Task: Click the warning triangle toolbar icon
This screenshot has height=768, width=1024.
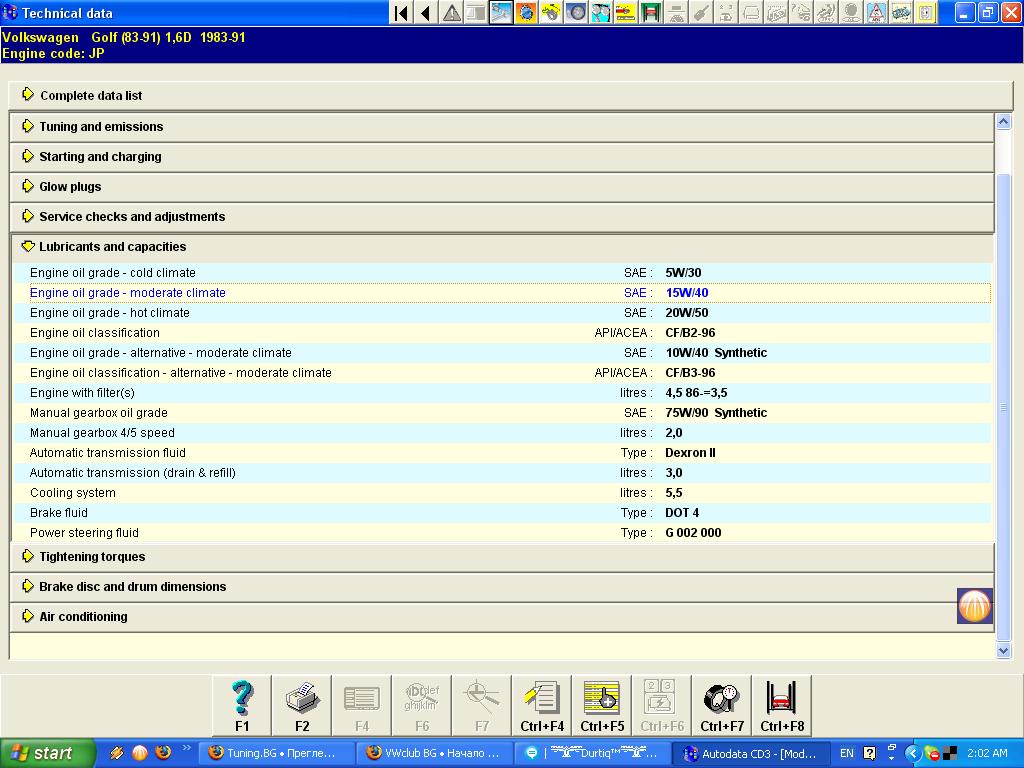Action: click(452, 13)
